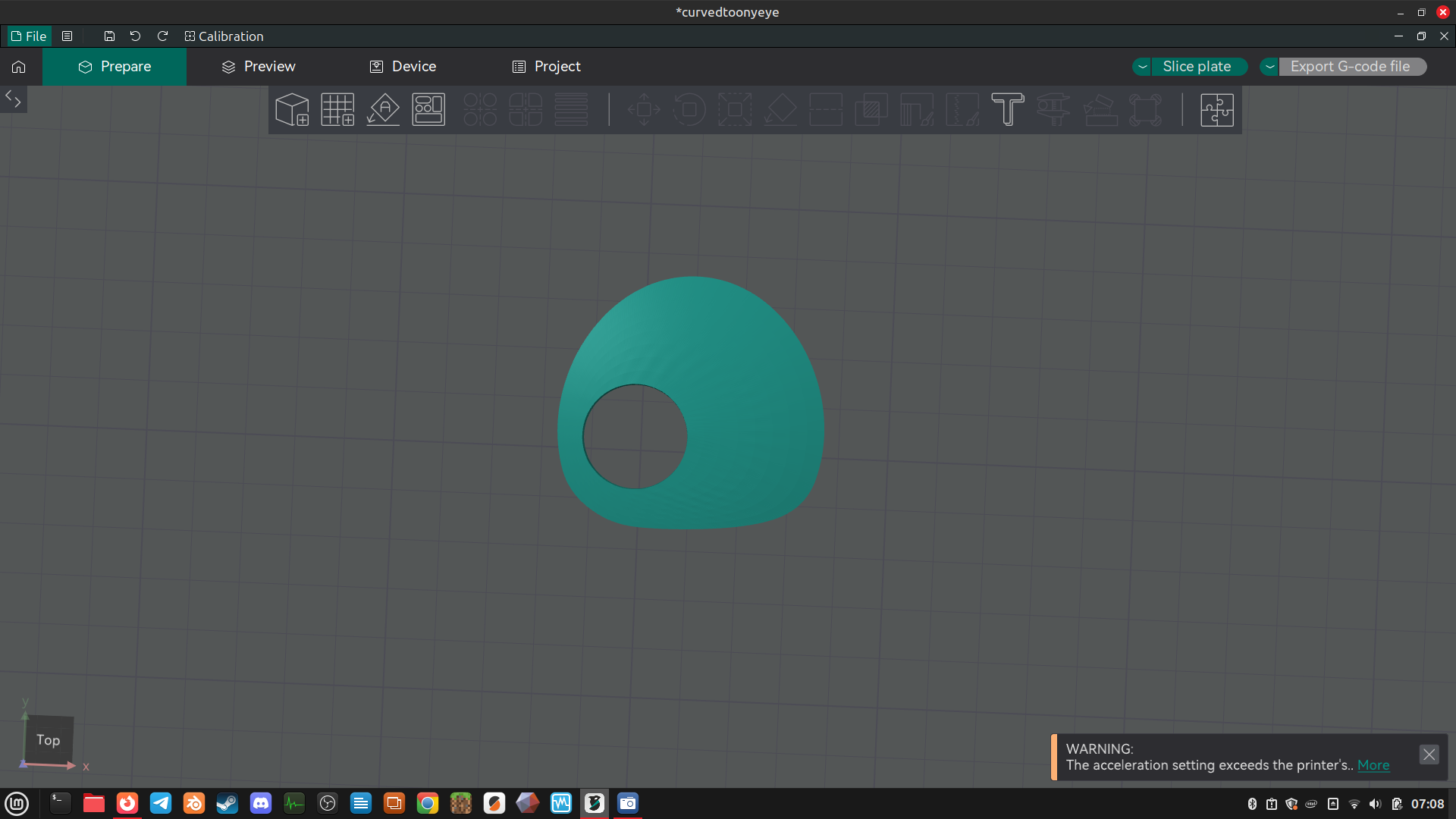Dismiss the acceleration warning notification
This screenshot has width=1456, height=819.
pos(1429,755)
